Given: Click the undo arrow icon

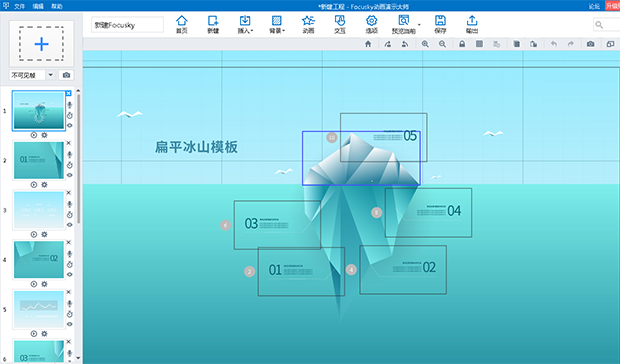Looking at the screenshot, I should tap(554, 44).
